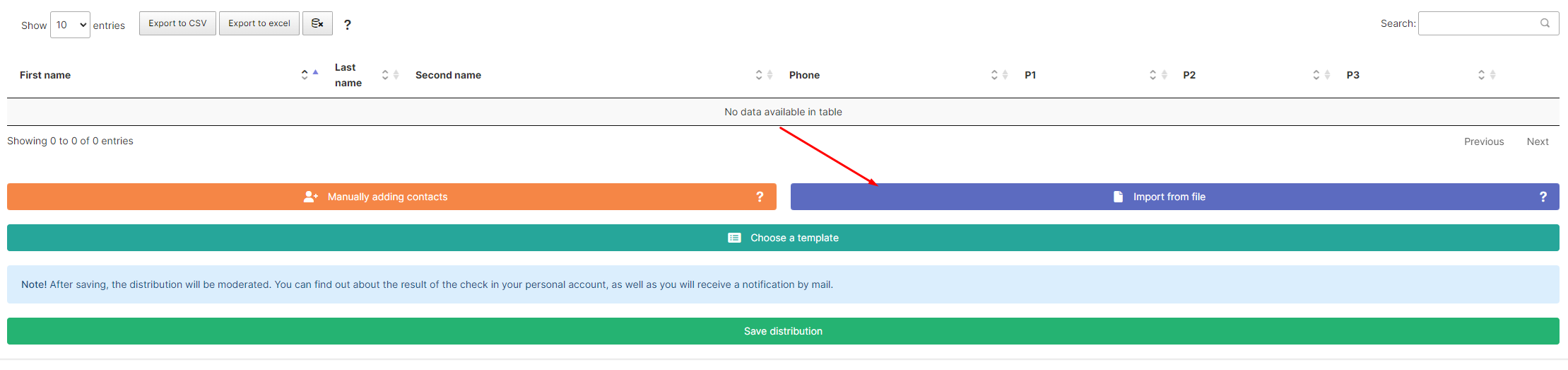Viewport: 1568px width, 370px height.
Task: Choose Import from file
Action: pyautogui.click(x=1169, y=197)
